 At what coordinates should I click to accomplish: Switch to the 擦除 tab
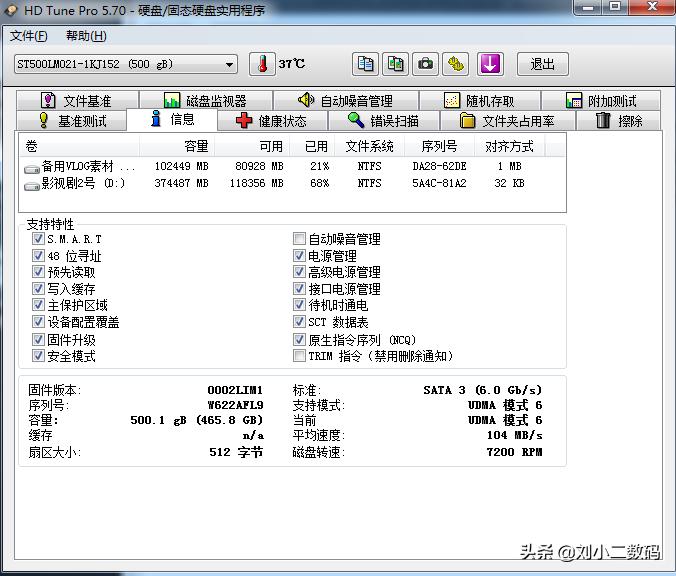pyautogui.click(x=619, y=121)
